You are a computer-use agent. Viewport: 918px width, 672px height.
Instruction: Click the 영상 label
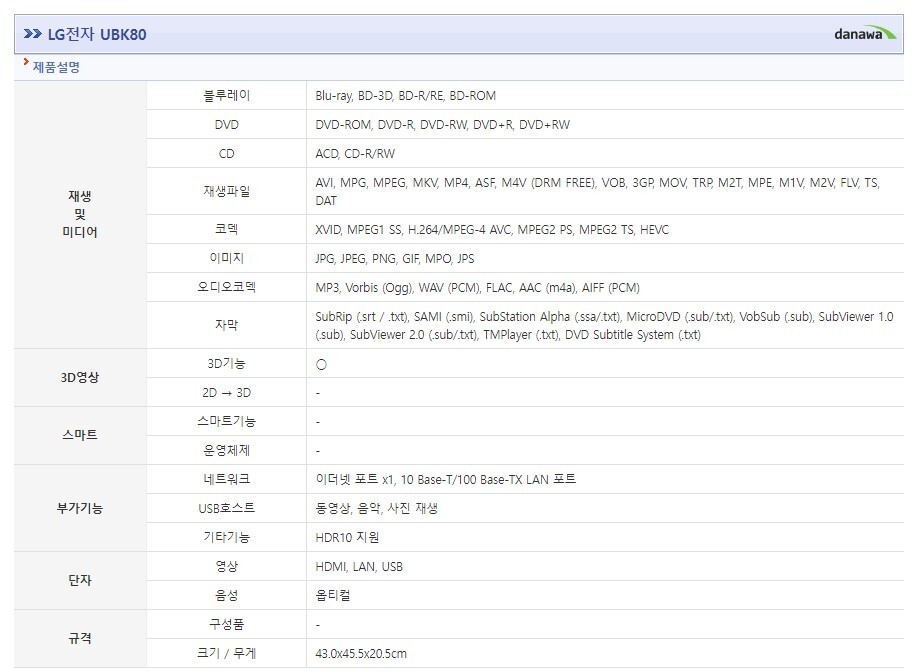[x=227, y=566]
